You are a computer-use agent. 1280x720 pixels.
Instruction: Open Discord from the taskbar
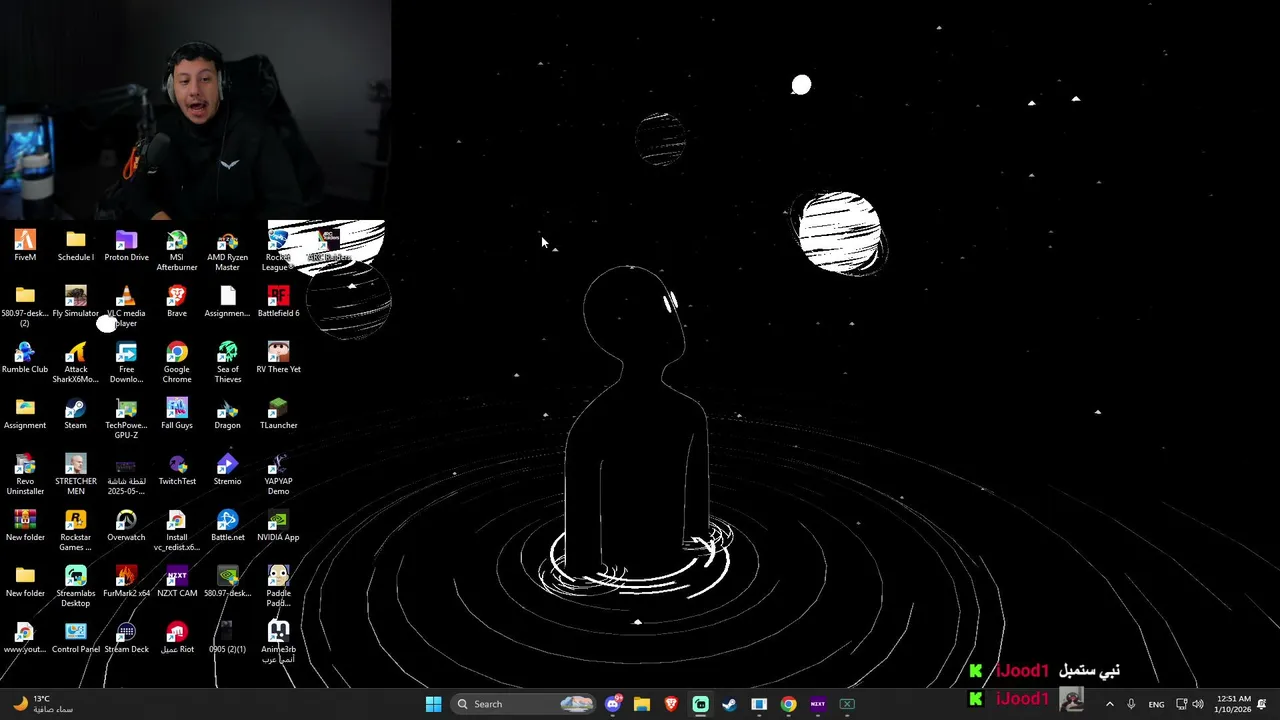pos(613,704)
